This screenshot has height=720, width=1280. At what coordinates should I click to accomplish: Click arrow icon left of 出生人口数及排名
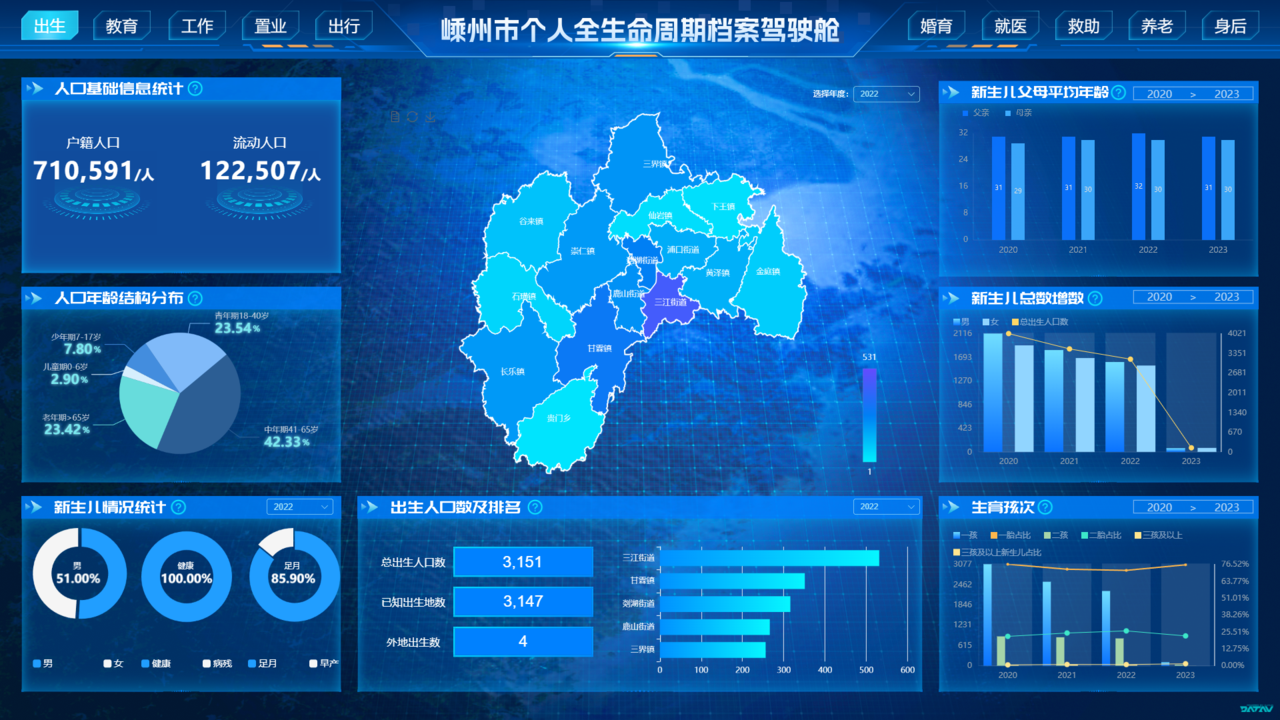click(372, 507)
